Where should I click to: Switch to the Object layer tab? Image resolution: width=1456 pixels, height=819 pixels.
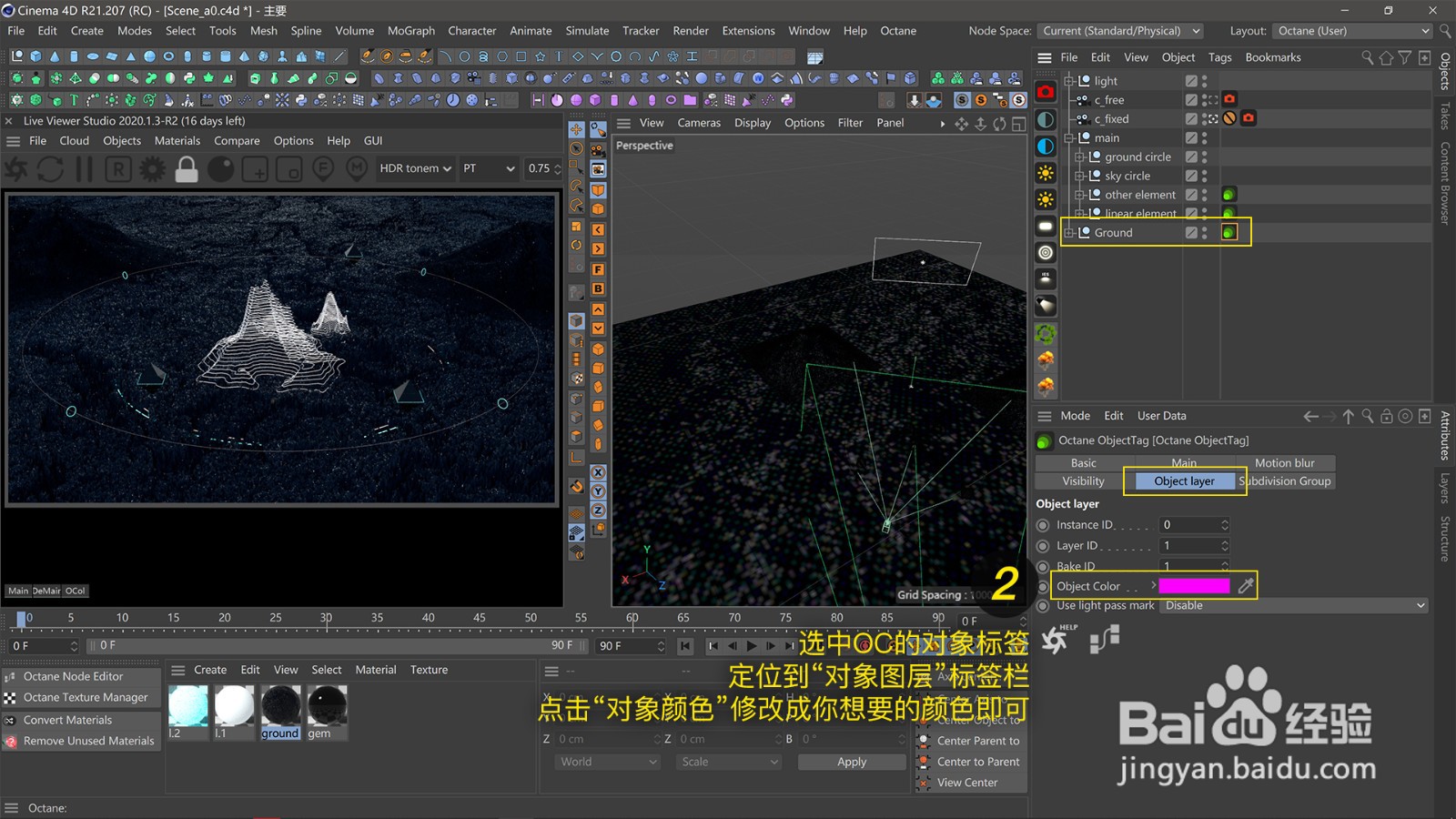1184,481
